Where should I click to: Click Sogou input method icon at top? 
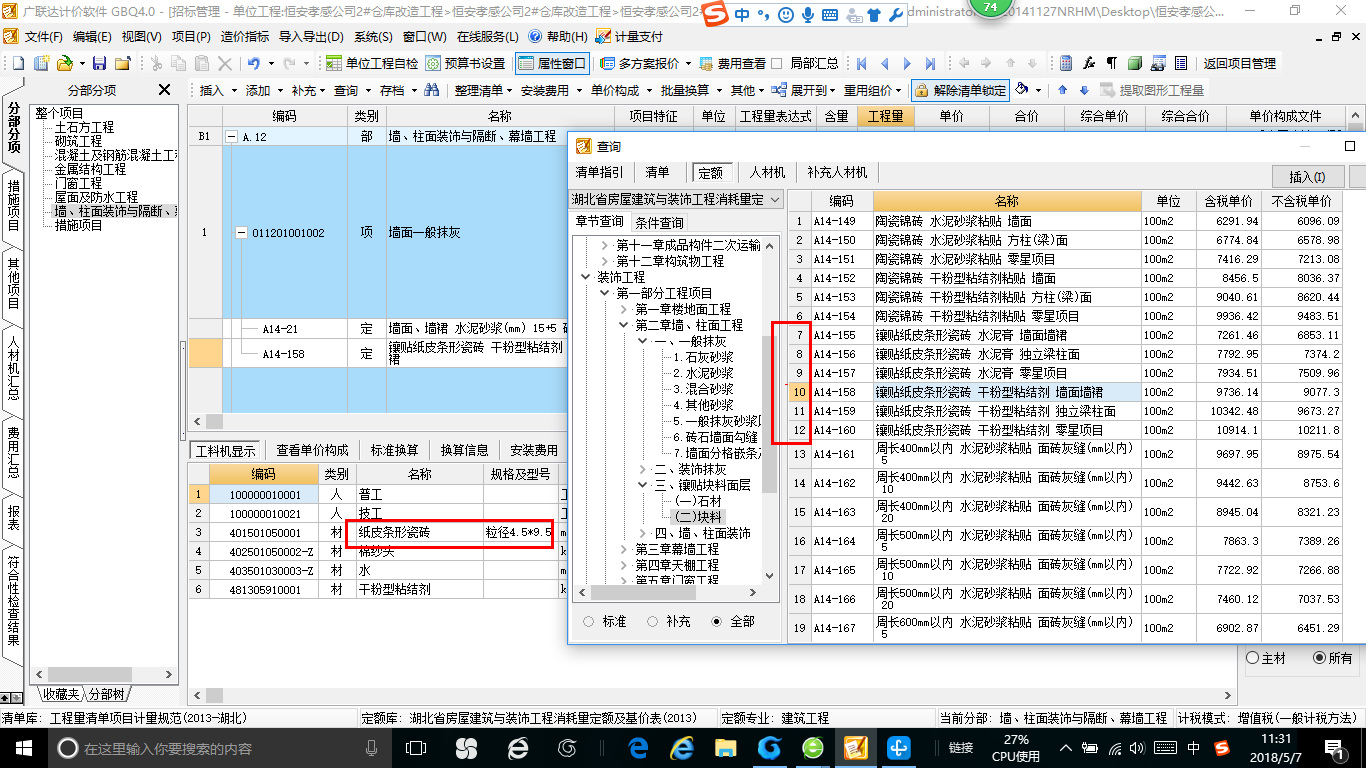coord(716,15)
